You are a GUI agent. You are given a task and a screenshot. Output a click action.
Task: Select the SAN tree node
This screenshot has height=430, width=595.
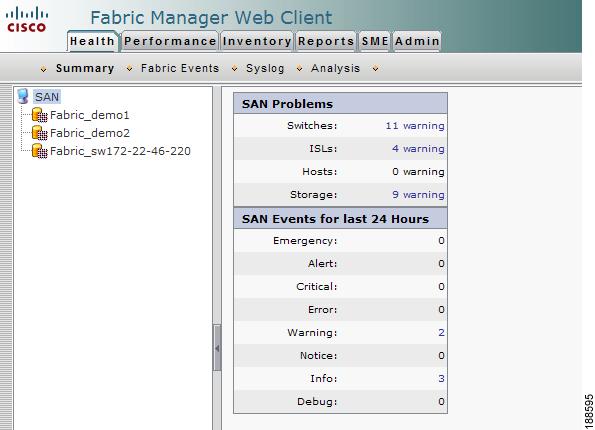pos(47,97)
